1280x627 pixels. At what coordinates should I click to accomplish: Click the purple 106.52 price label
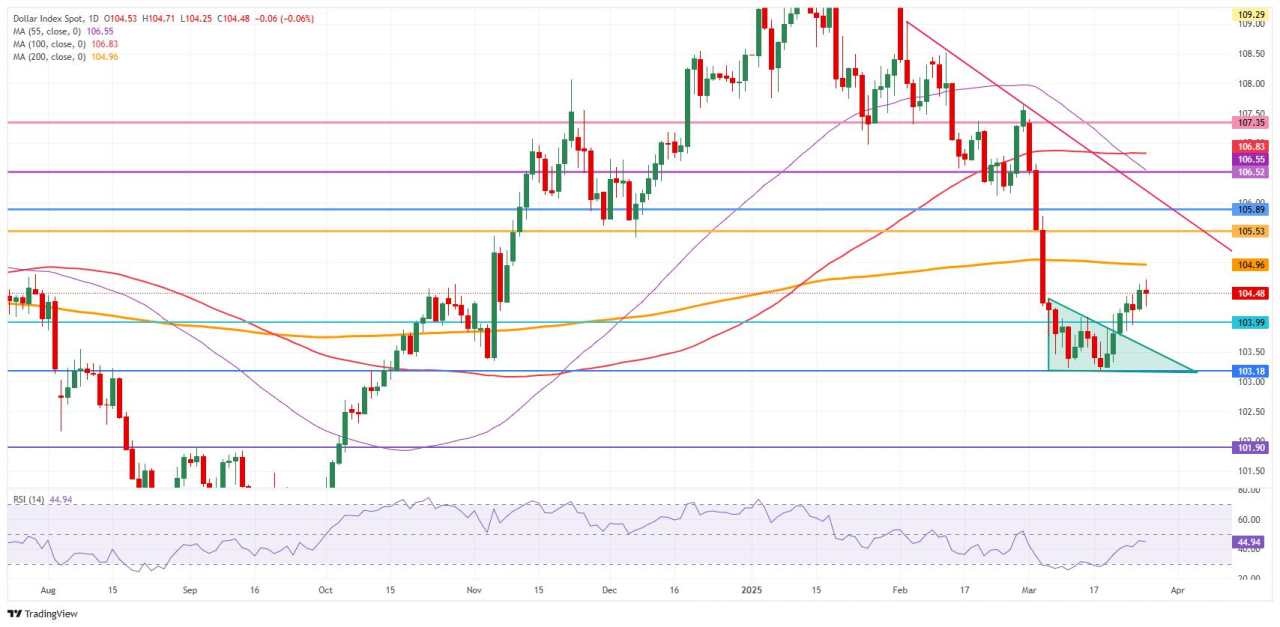coord(1251,172)
